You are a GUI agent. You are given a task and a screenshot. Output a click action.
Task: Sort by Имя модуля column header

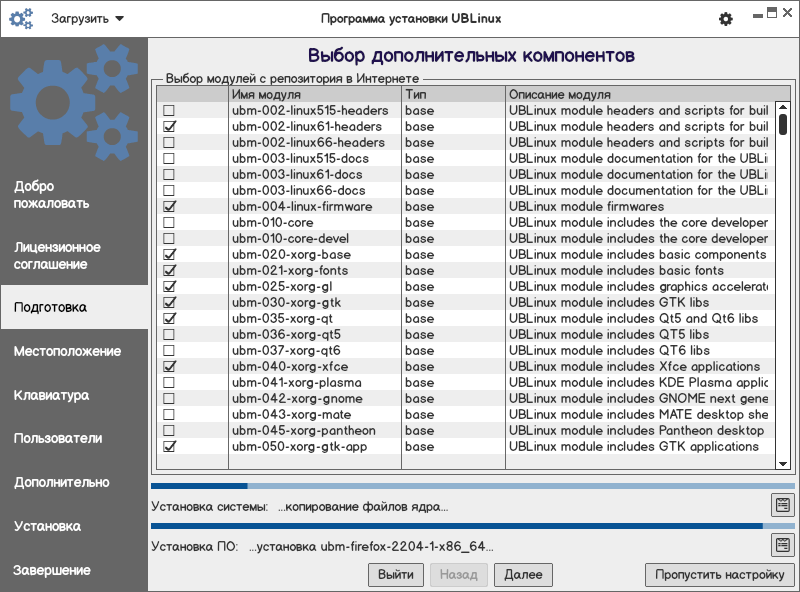point(314,94)
